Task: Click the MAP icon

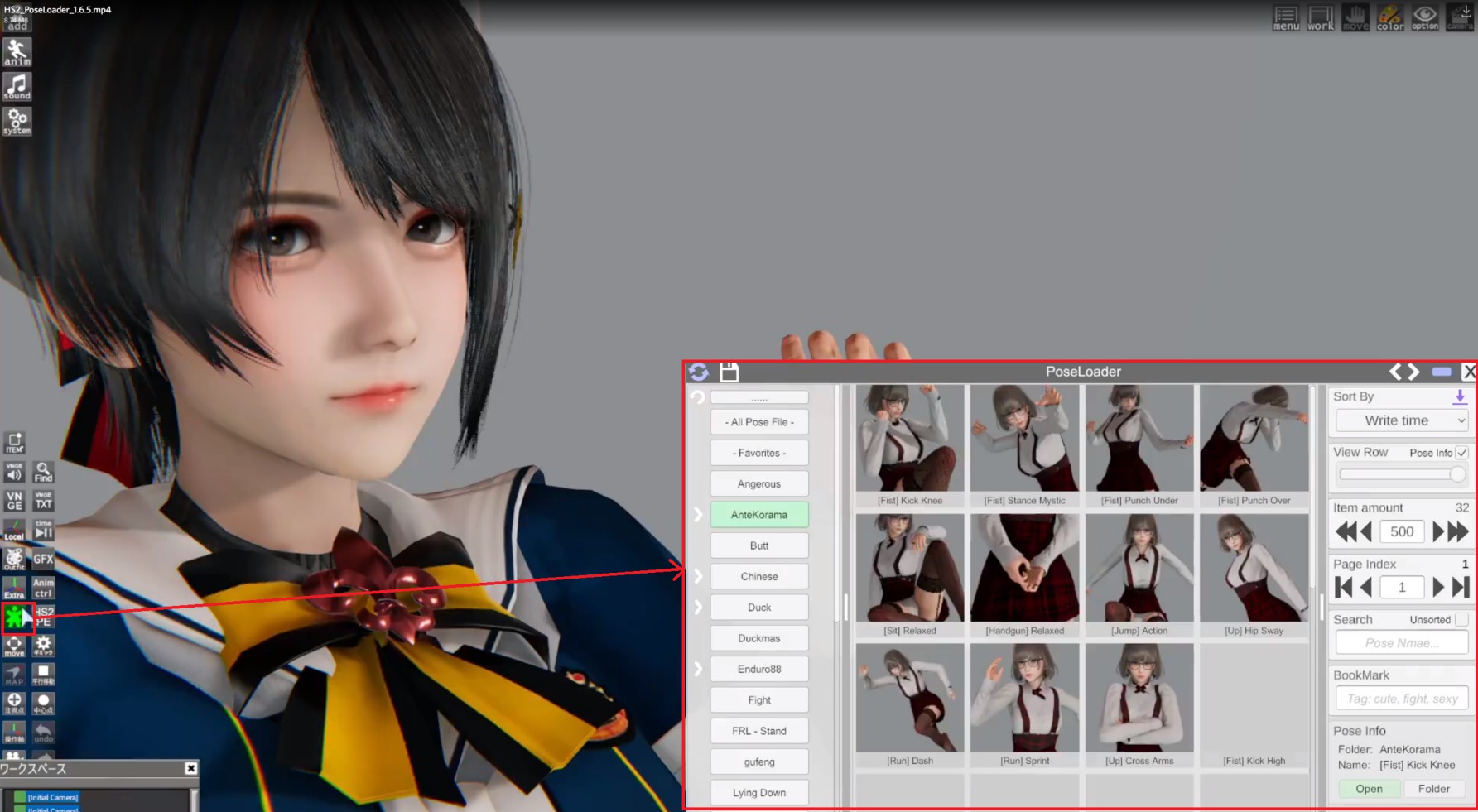Action: click(15, 675)
